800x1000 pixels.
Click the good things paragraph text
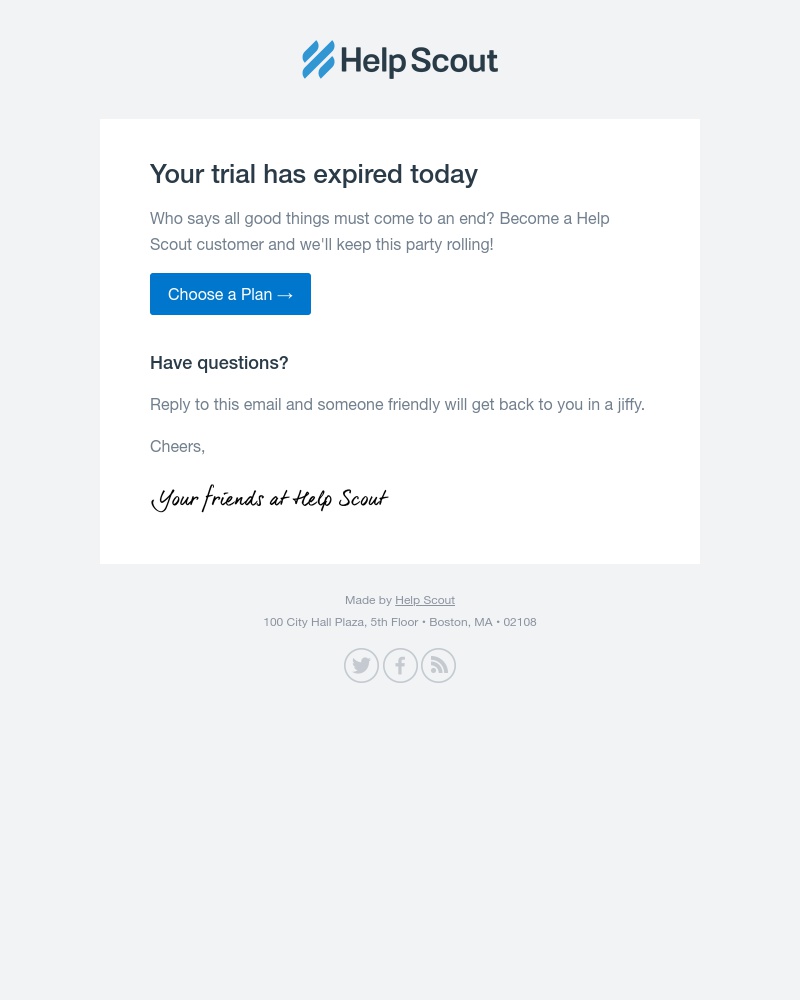(x=380, y=231)
